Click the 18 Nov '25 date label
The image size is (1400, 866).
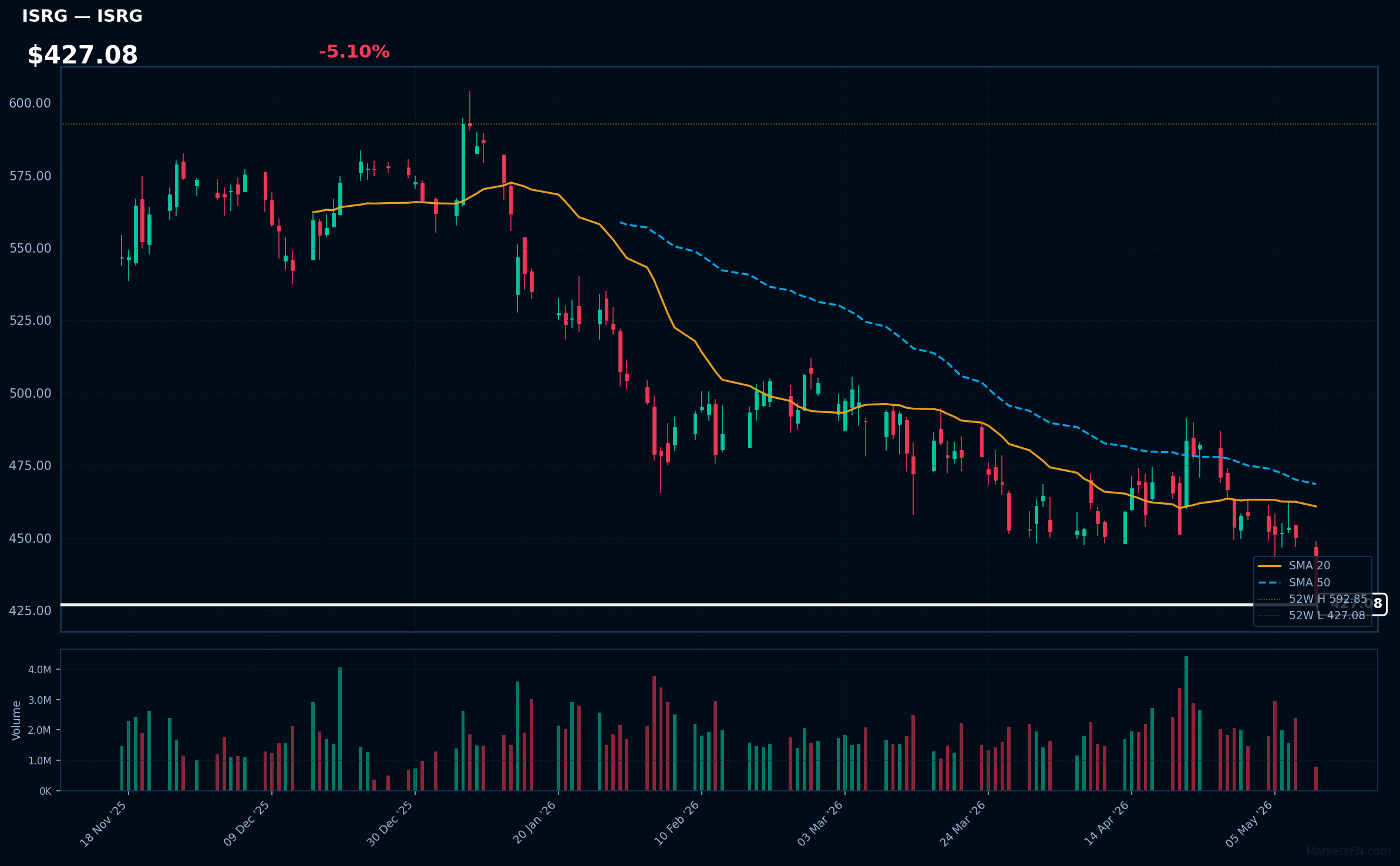(104, 824)
